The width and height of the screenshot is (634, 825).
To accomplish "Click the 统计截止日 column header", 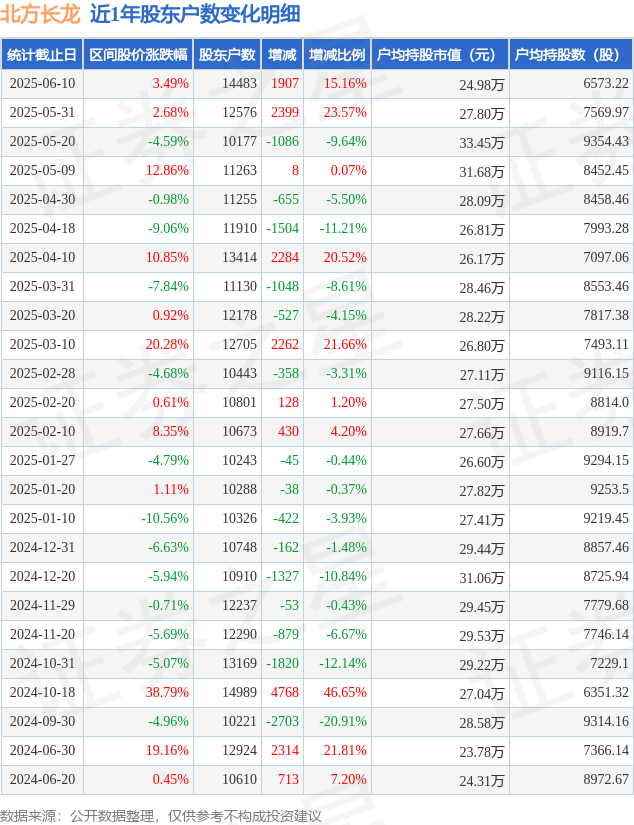I will click(x=42, y=55).
